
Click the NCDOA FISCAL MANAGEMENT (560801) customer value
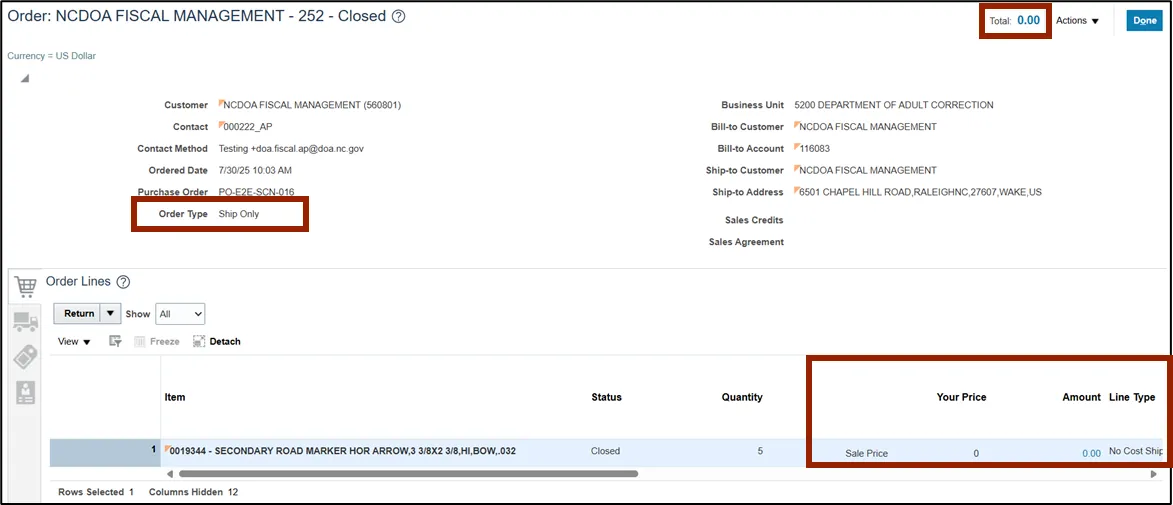(312, 105)
